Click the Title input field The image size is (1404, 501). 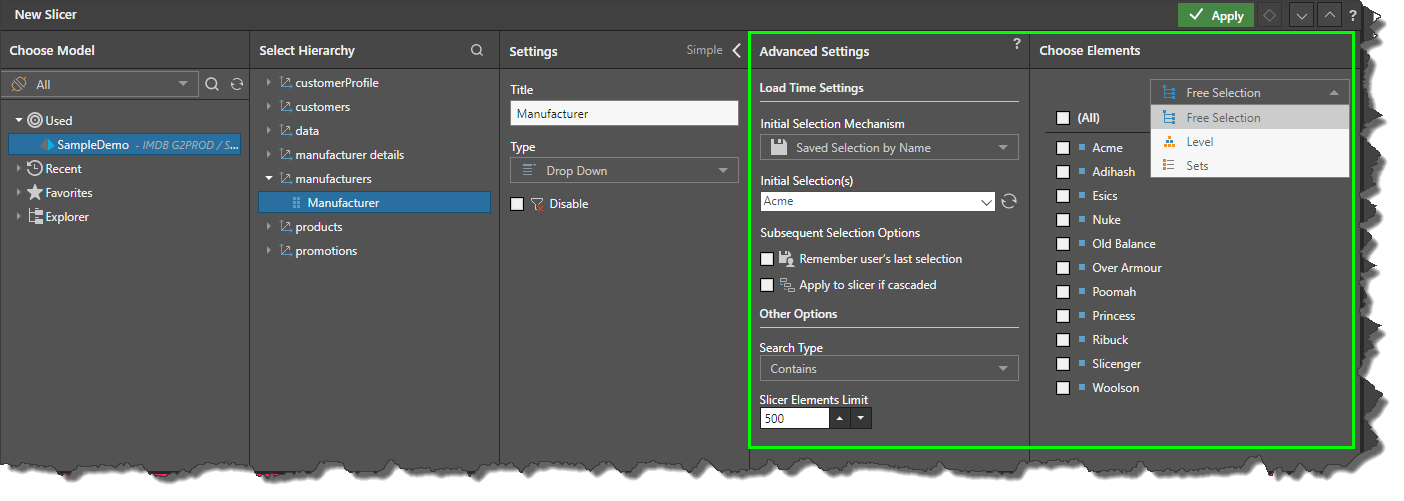click(624, 114)
